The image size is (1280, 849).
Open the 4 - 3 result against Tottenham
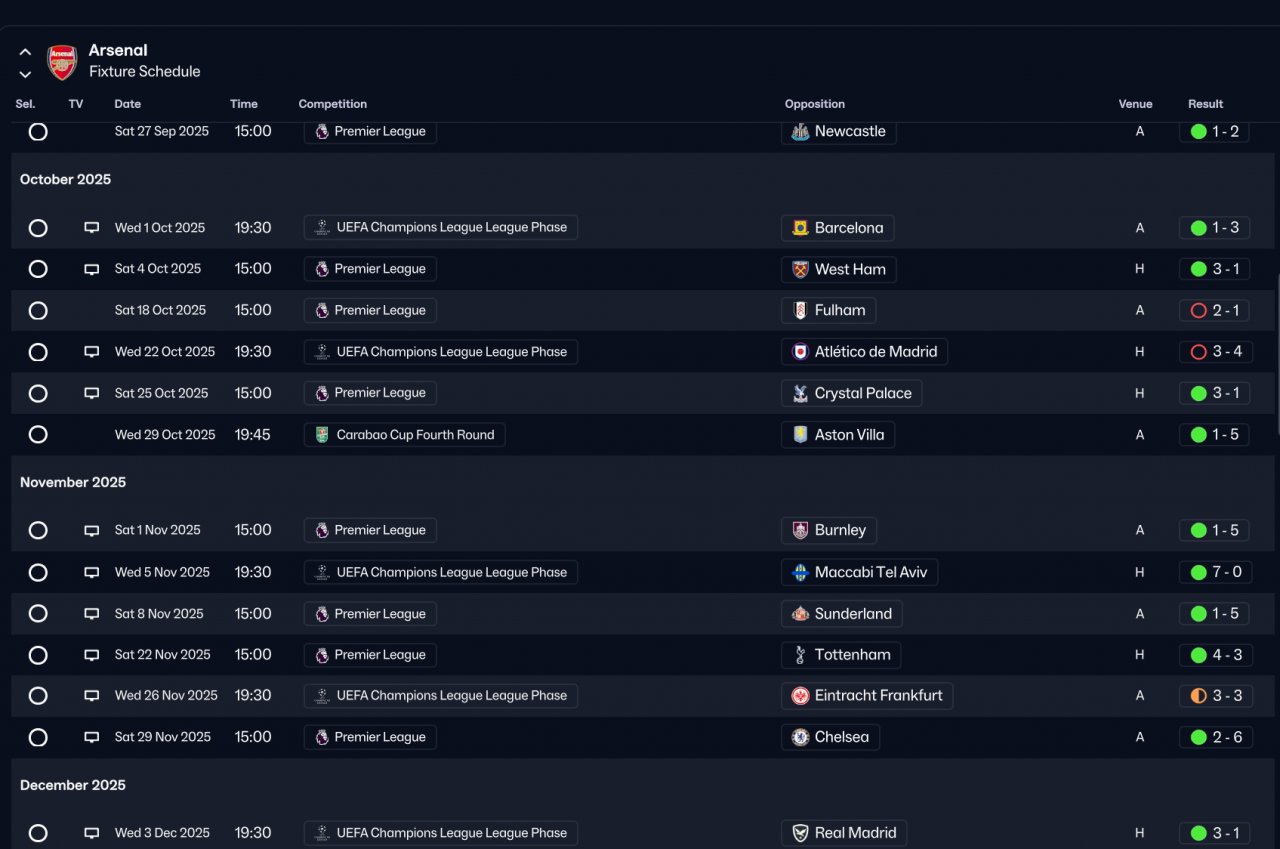pyautogui.click(x=1215, y=655)
